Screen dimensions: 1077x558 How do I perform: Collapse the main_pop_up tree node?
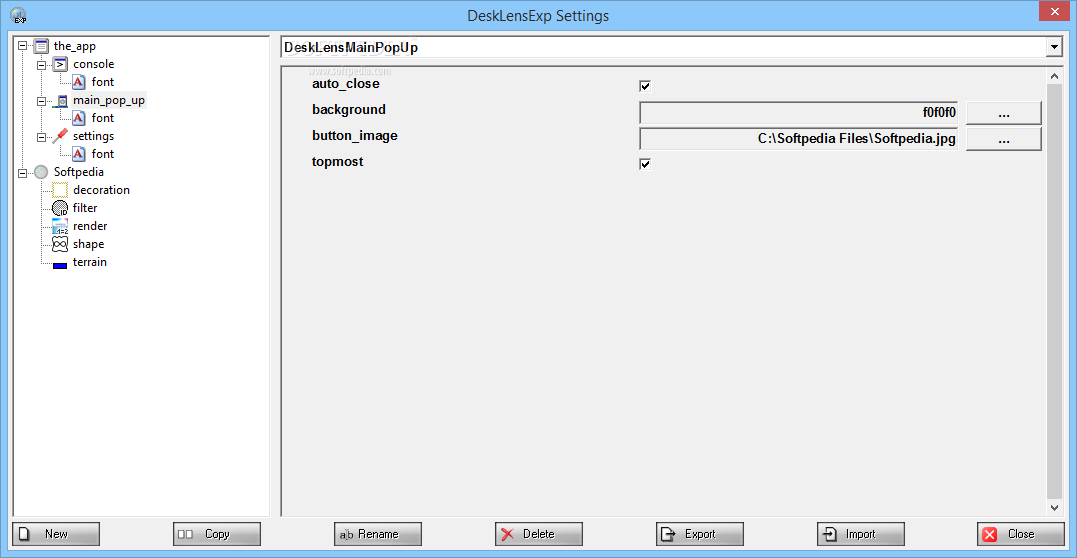pos(42,101)
